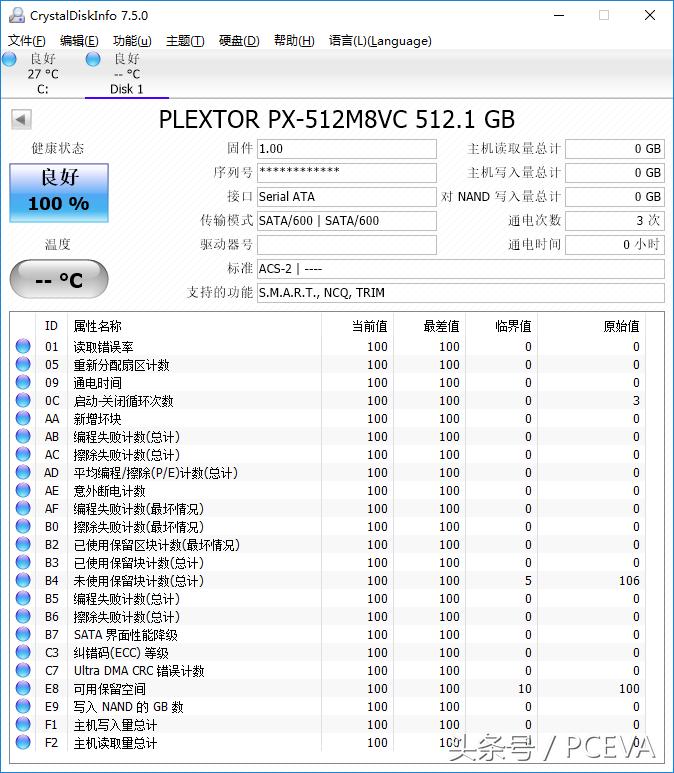The height and width of the screenshot is (773, 674).
Task: Click status icon of attribute 09 通电时间
Action: pos(23,382)
